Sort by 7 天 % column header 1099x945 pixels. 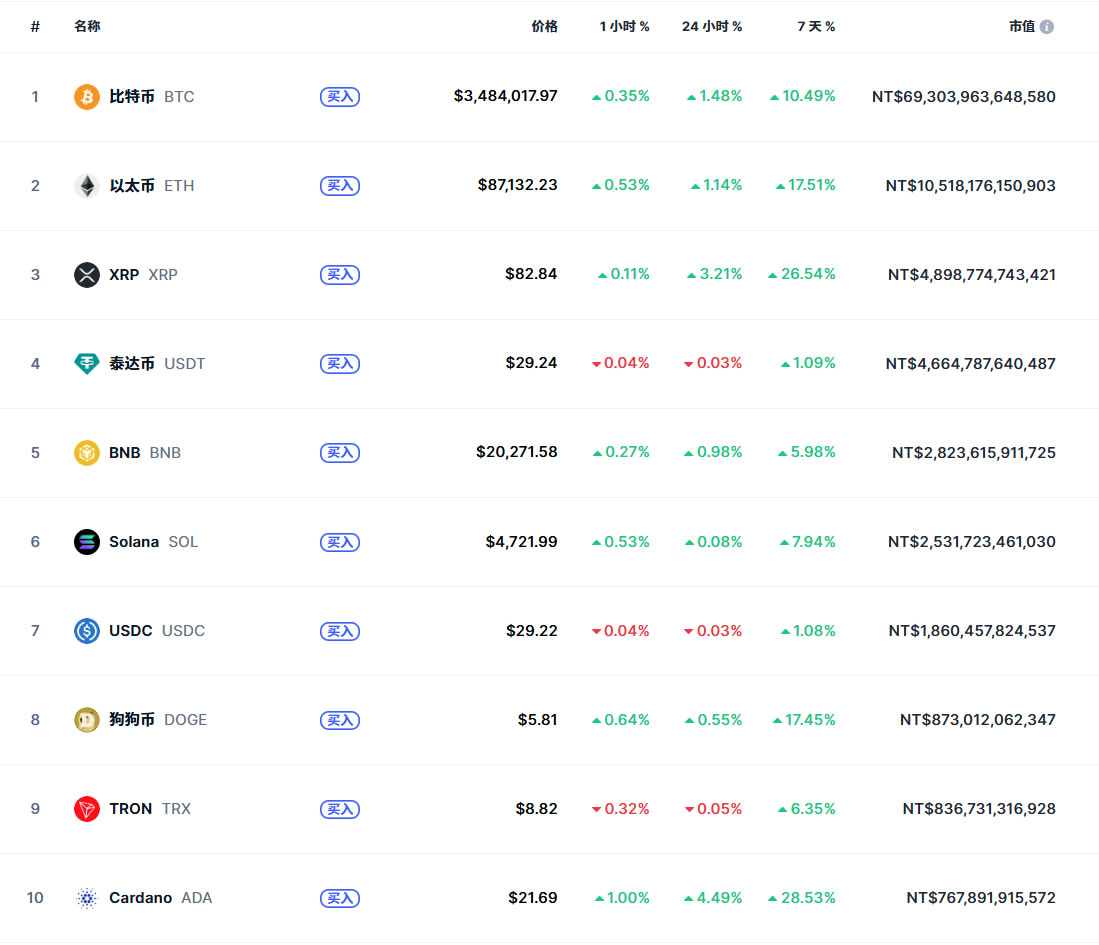point(816,27)
